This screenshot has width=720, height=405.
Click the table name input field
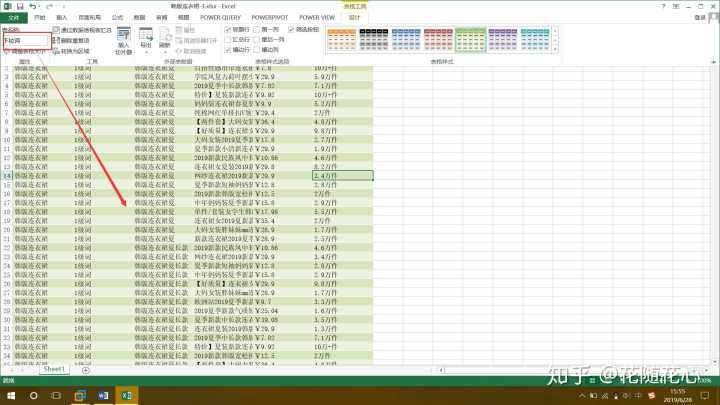coord(25,40)
